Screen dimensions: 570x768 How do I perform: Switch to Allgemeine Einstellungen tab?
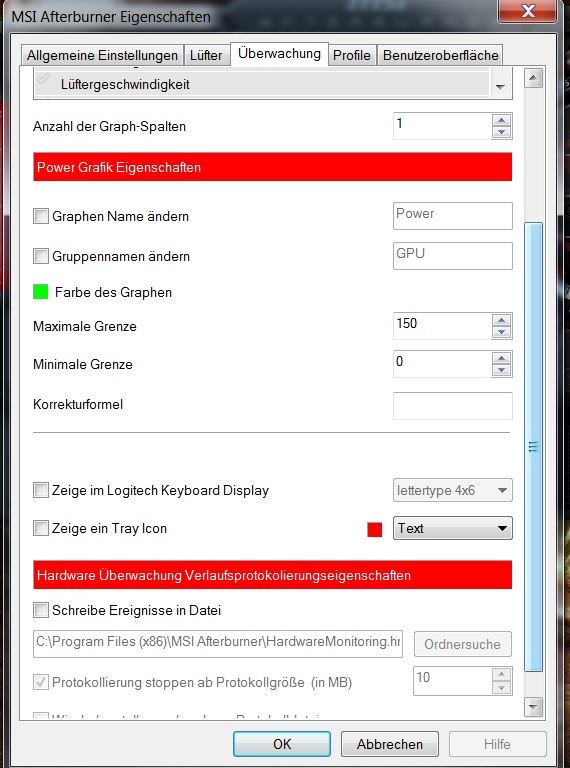tap(102, 55)
